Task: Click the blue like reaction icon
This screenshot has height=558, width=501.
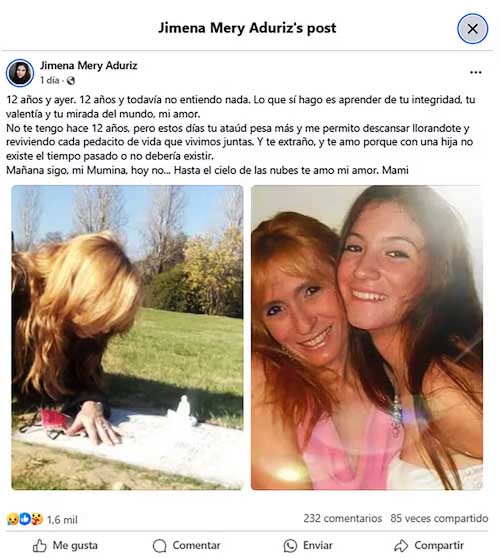Action: (24, 519)
